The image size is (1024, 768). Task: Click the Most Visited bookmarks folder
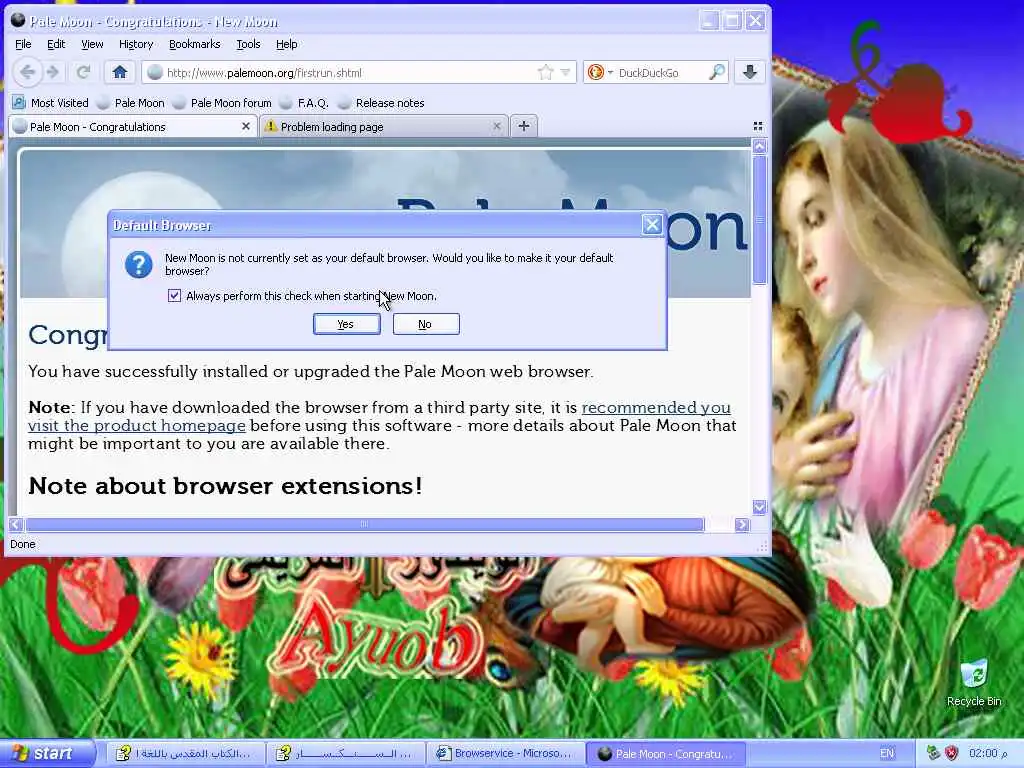point(50,103)
